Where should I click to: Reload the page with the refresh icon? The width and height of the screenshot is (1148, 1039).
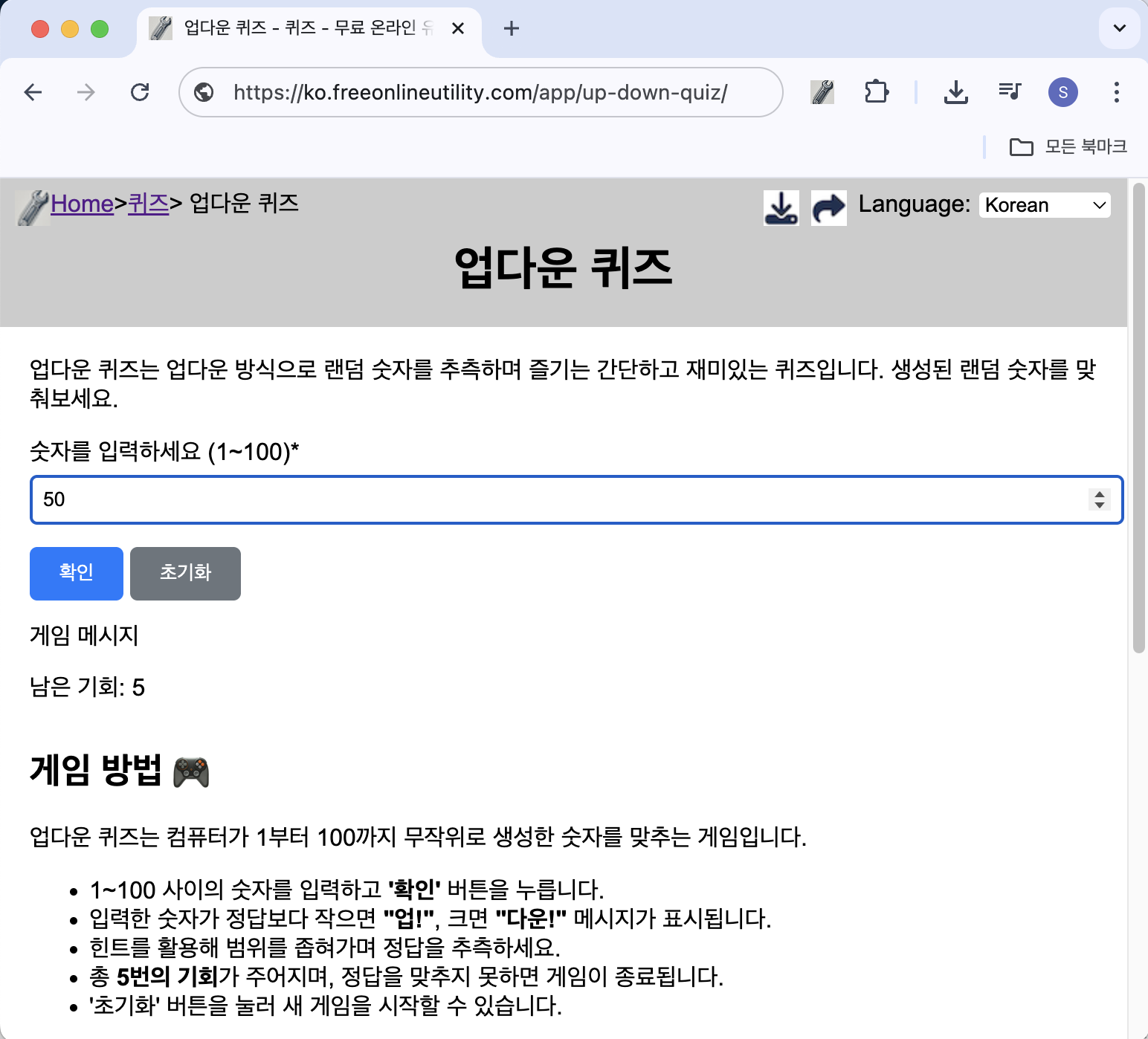140,92
